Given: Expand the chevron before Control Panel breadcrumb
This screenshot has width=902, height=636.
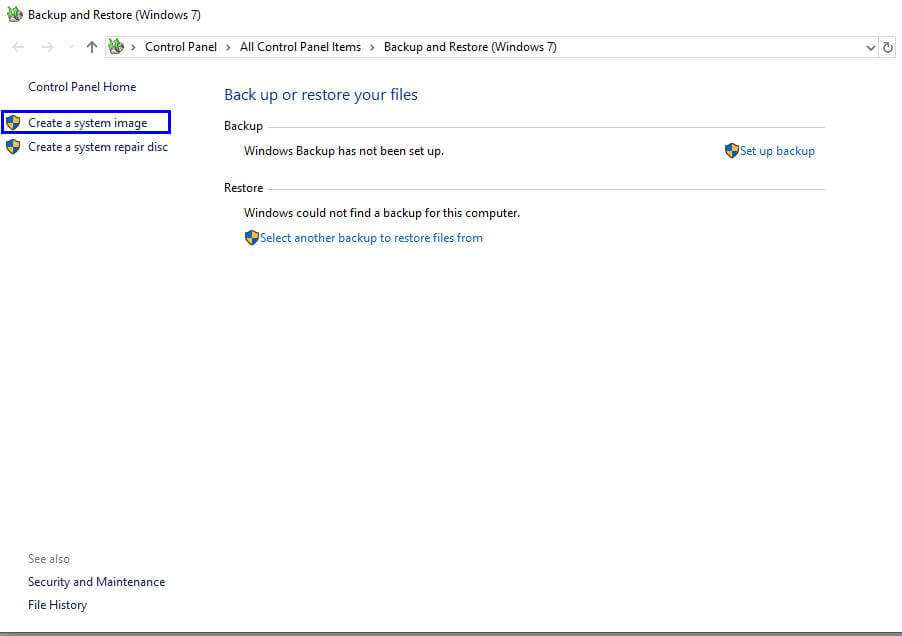Looking at the screenshot, I should pyautogui.click(x=133, y=47).
